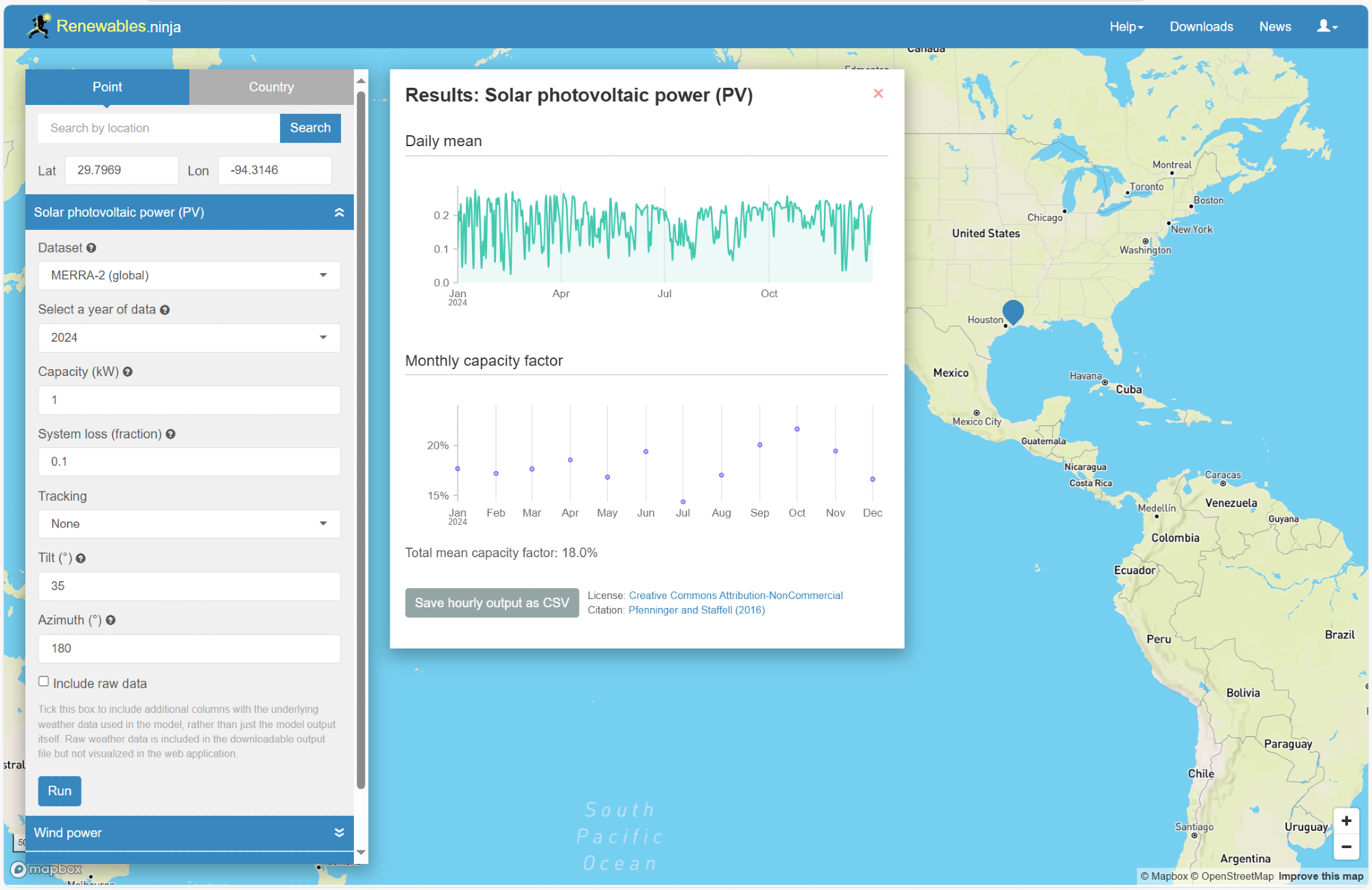Viewport: 1372px width, 890px height.
Task: Zoom out the map with minus
Action: click(1346, 847)
